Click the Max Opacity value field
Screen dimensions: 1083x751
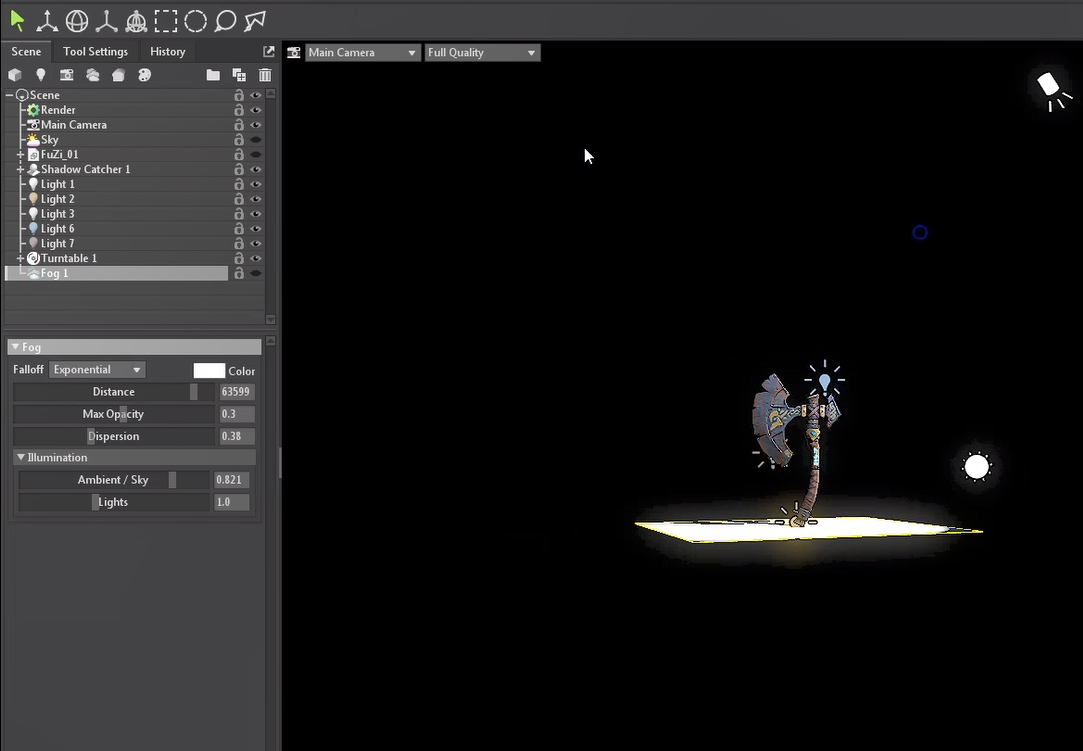pyautogui.click(x=236, y=414)
